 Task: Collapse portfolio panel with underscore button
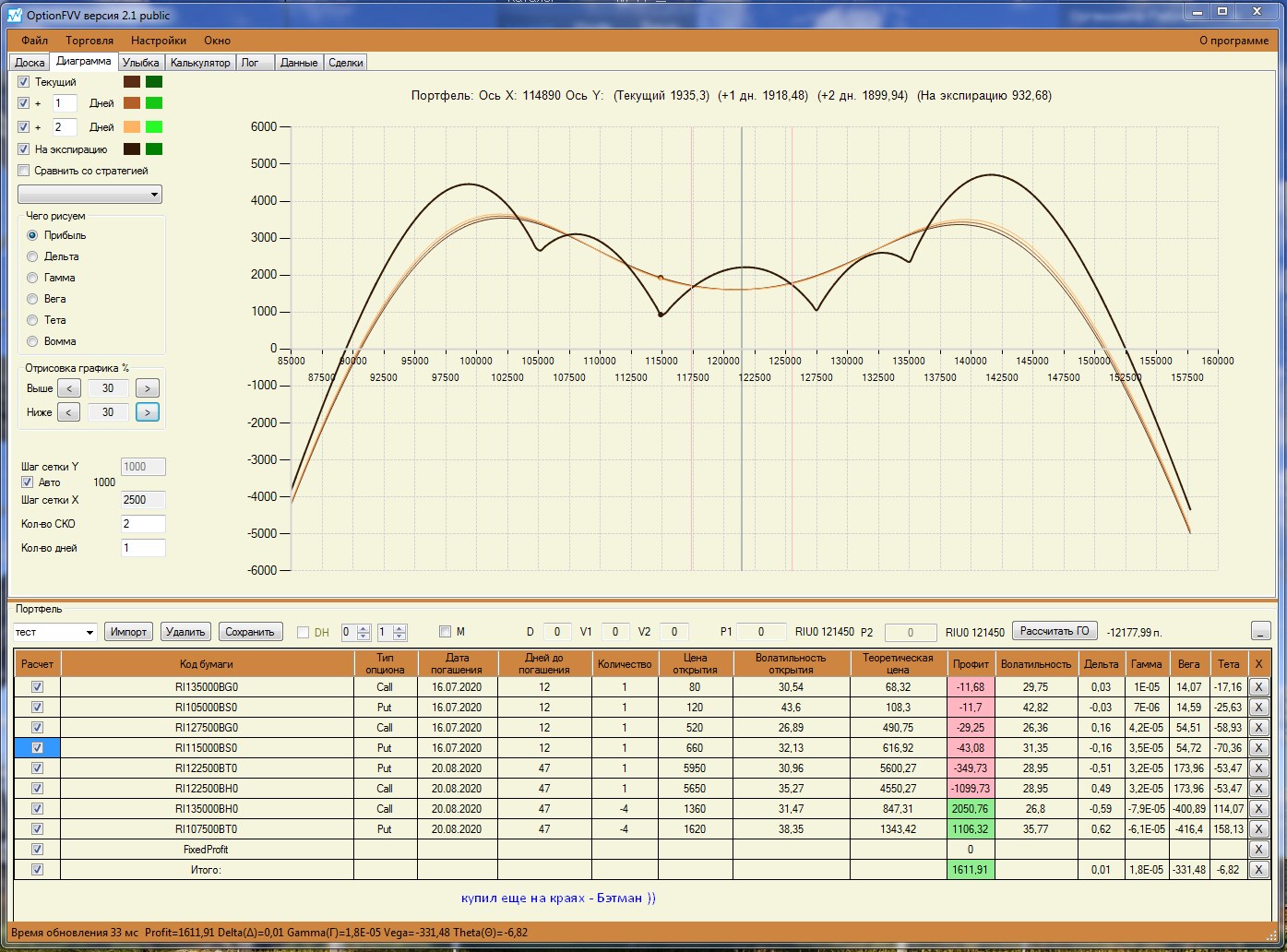click(x=1260, y=632)
